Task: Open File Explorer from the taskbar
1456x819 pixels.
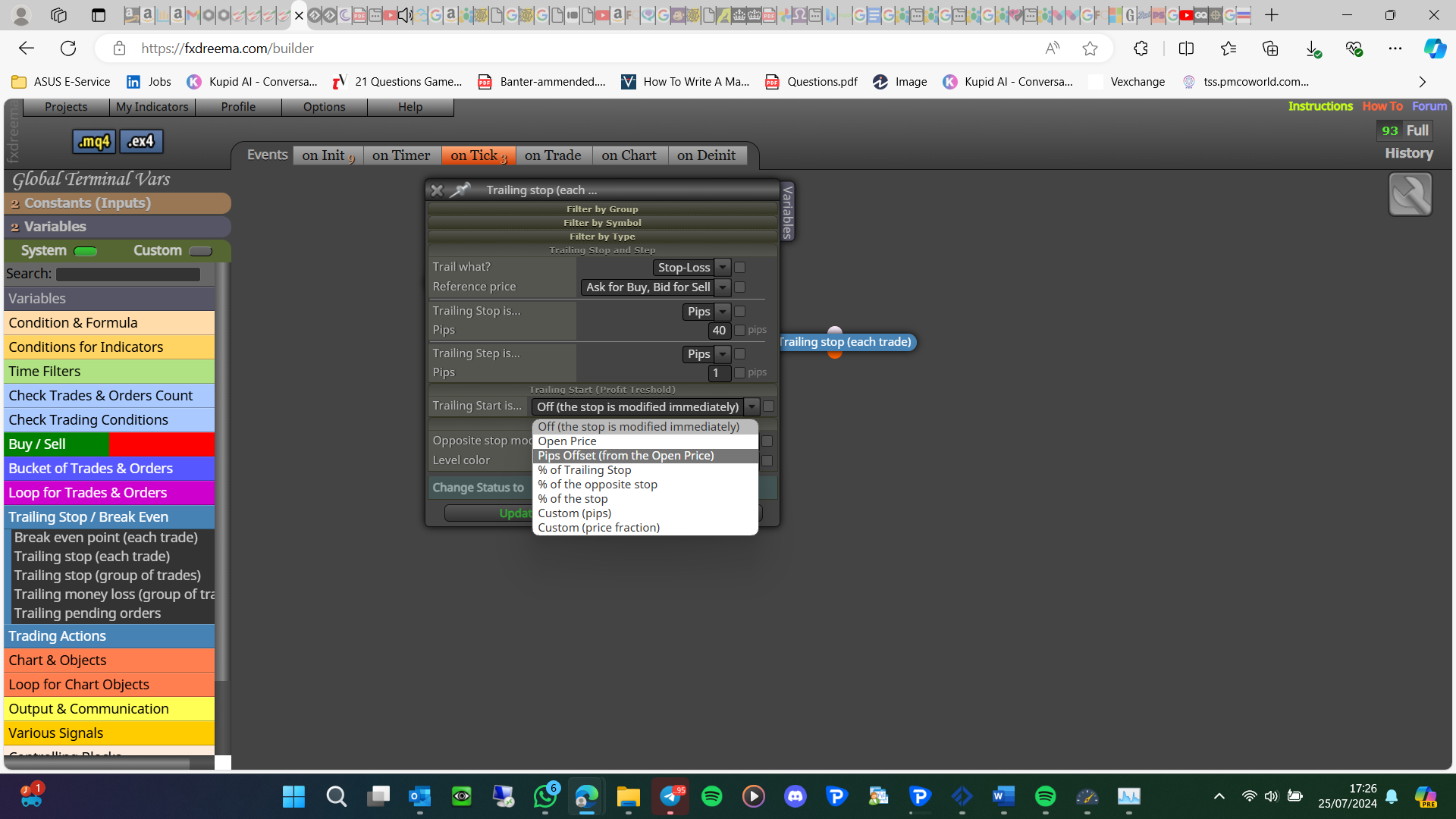Action: click(628, 796)
